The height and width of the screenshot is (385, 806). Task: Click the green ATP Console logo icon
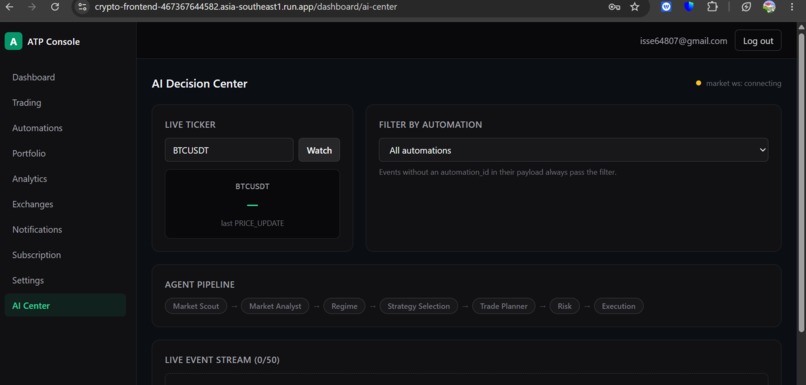click(x=13, y=41)
